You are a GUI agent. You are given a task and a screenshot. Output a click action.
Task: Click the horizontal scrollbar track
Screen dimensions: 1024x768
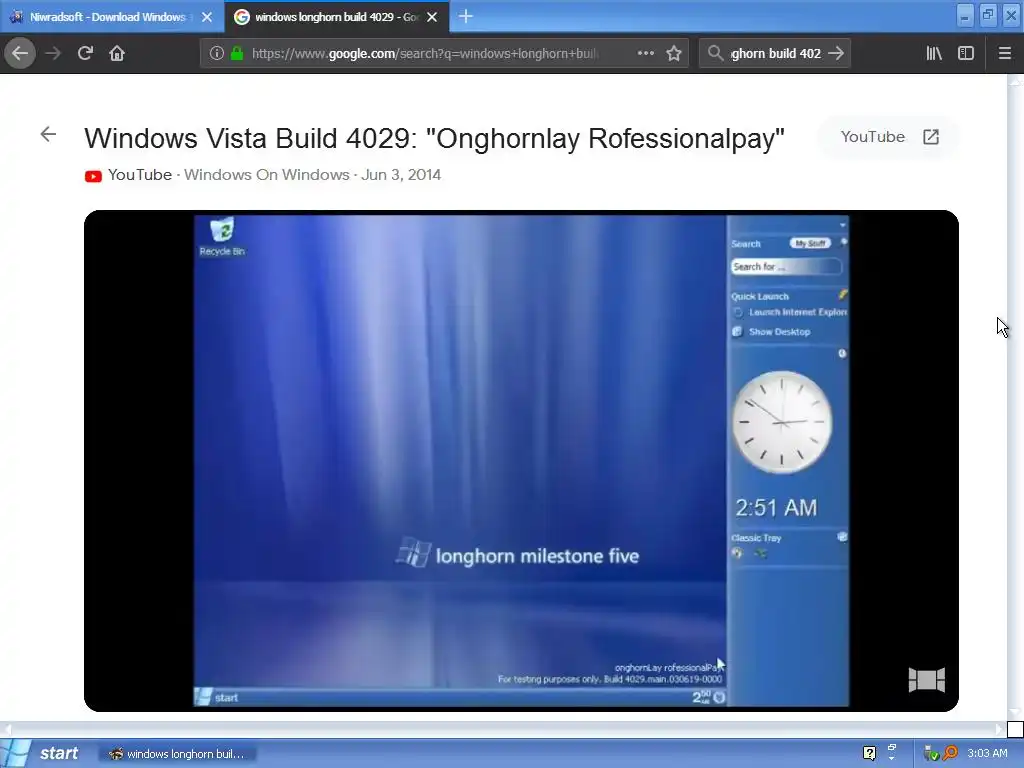(503, 729)
